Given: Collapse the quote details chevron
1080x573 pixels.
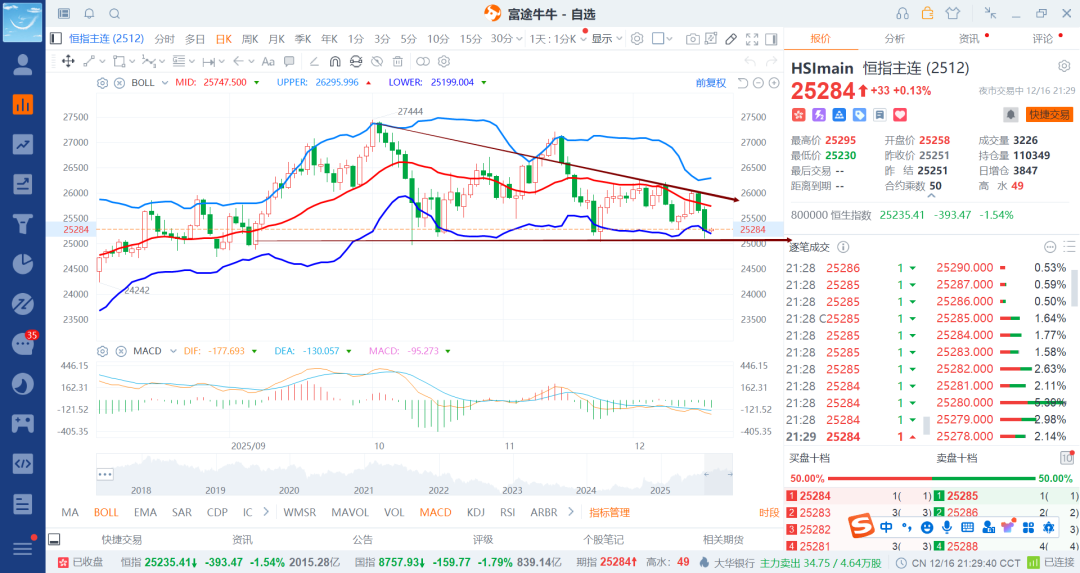Looking at the screenshot, I should (x=931, y=198).
